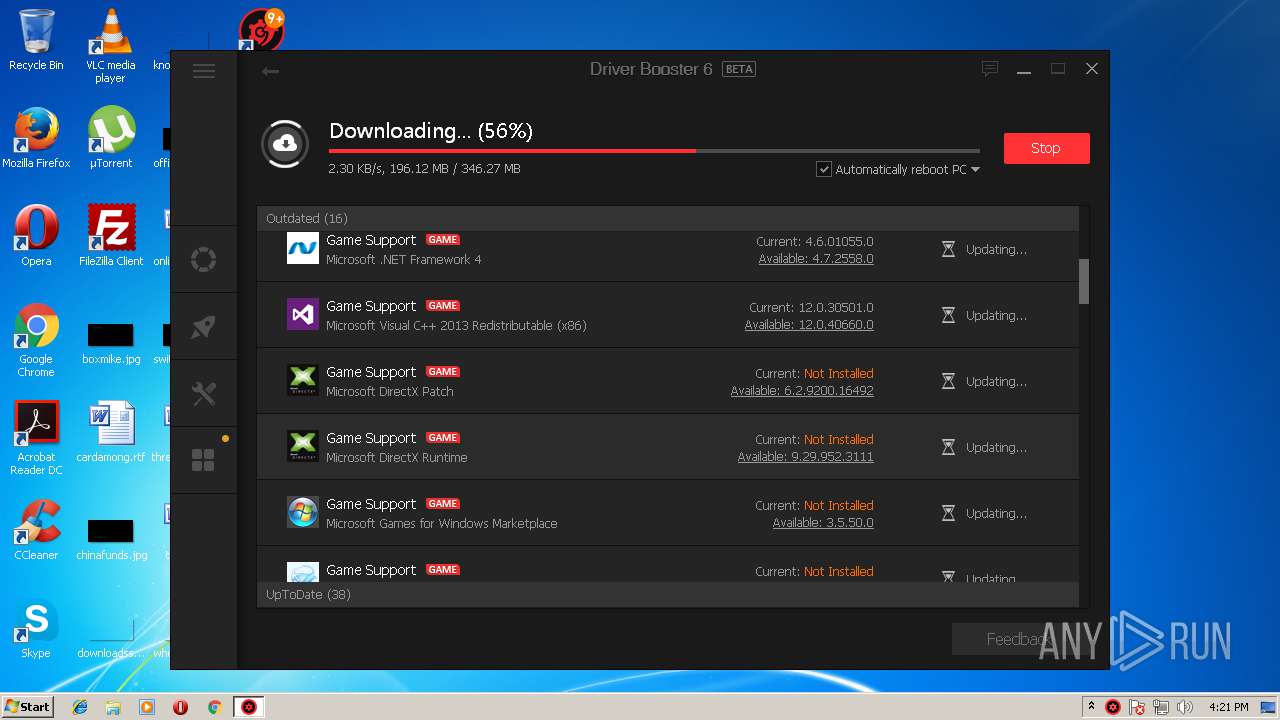Screen dimensions: 1280x720
Task: Open Windows Explorer from the taskbar
Action: (113, 707)
